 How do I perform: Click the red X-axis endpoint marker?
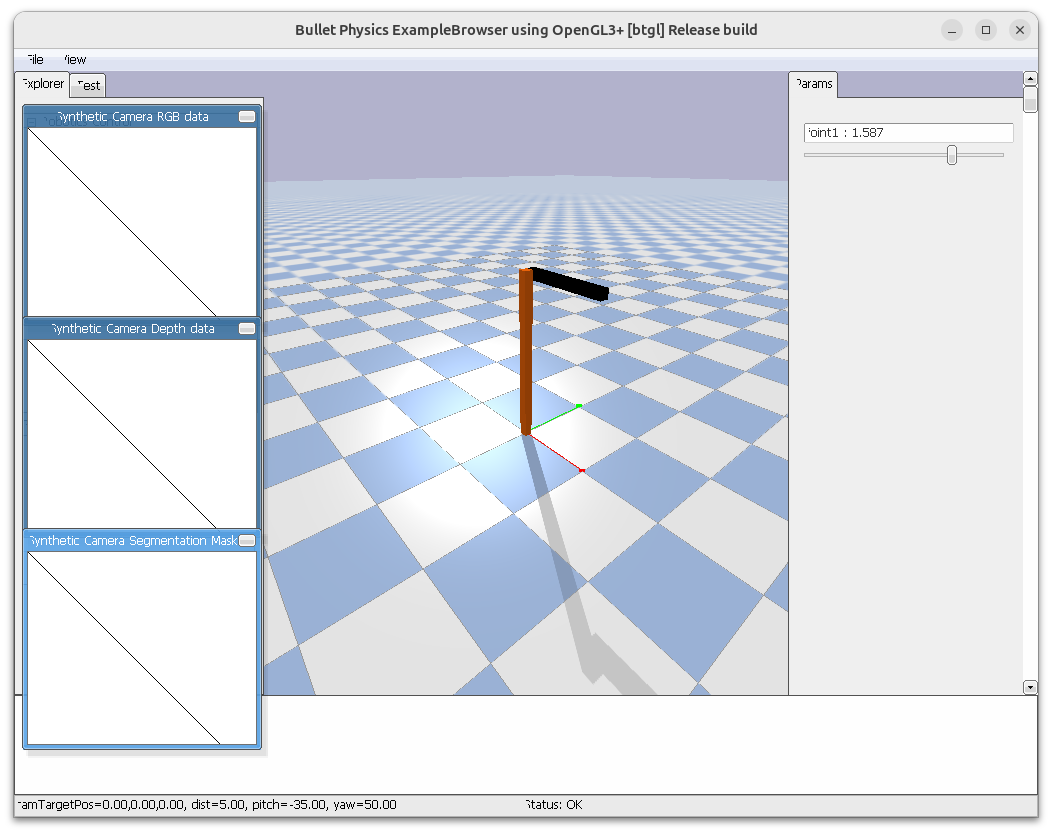point(582,470)
